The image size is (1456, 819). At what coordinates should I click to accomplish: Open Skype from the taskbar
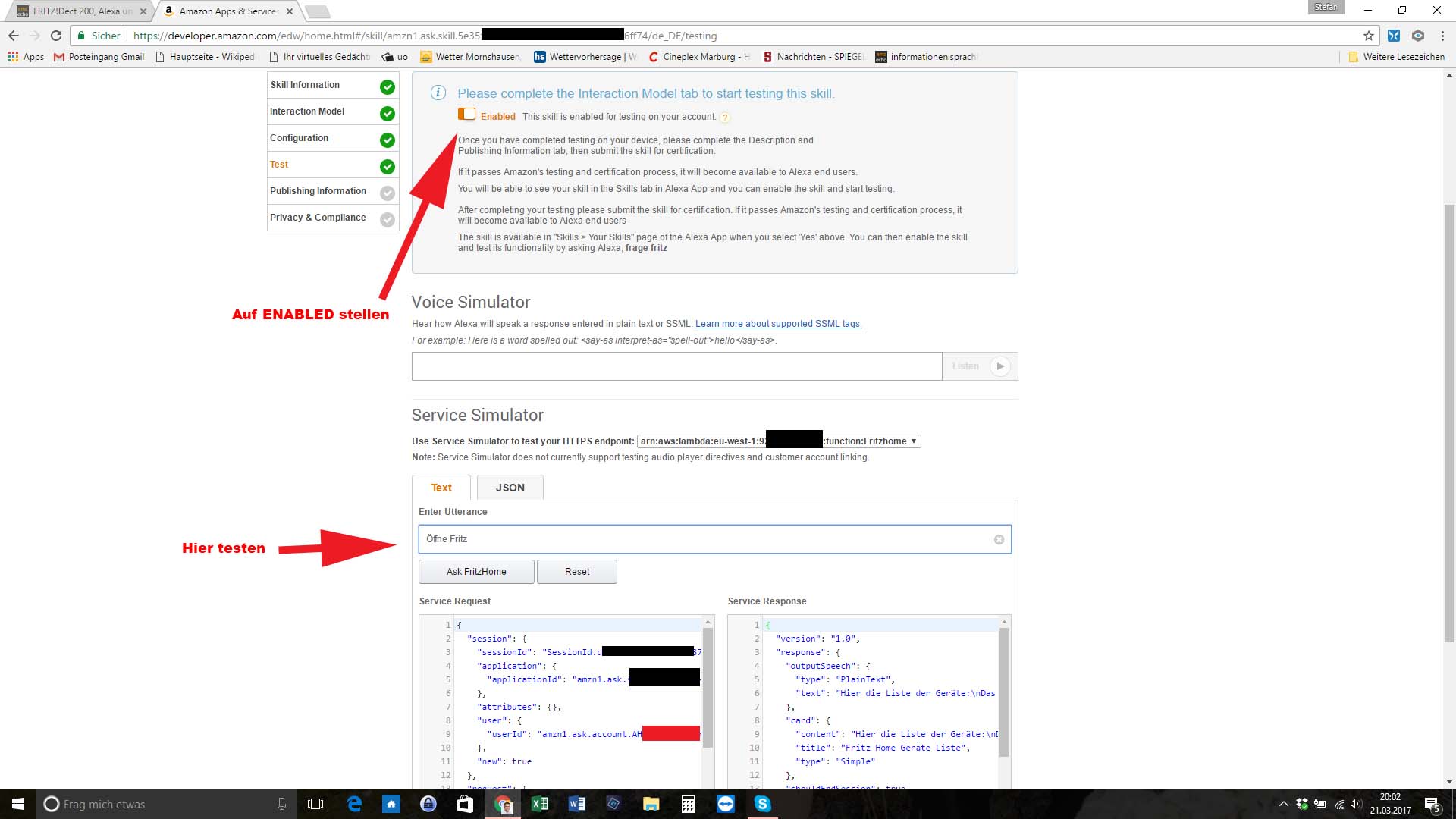(x=762, y=804)
